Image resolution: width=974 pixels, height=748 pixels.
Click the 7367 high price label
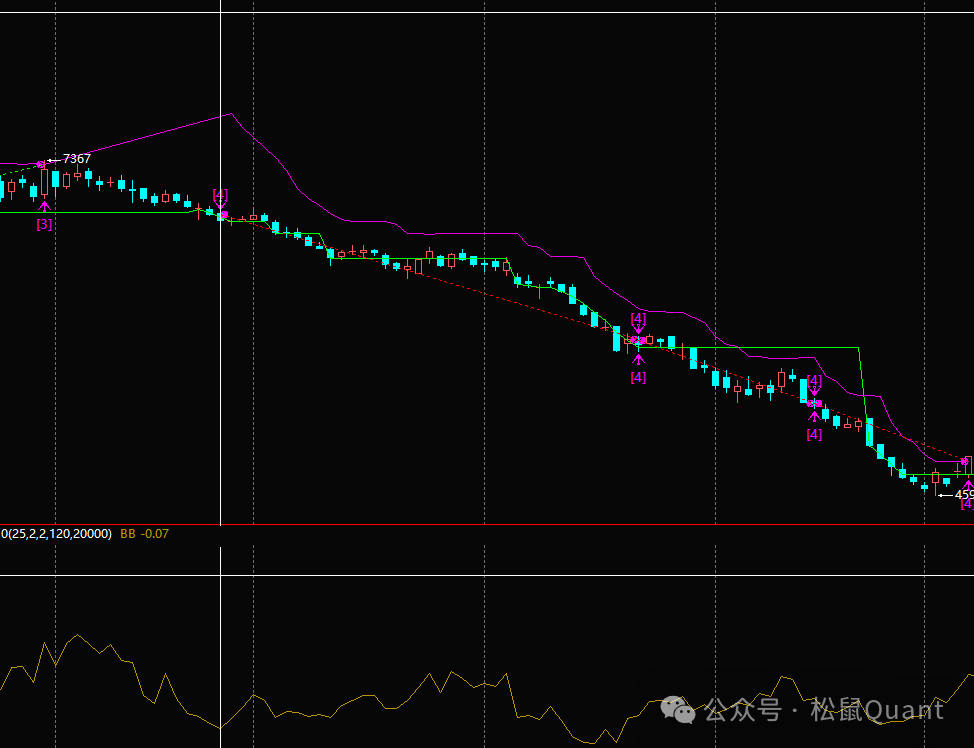(76, 159)
